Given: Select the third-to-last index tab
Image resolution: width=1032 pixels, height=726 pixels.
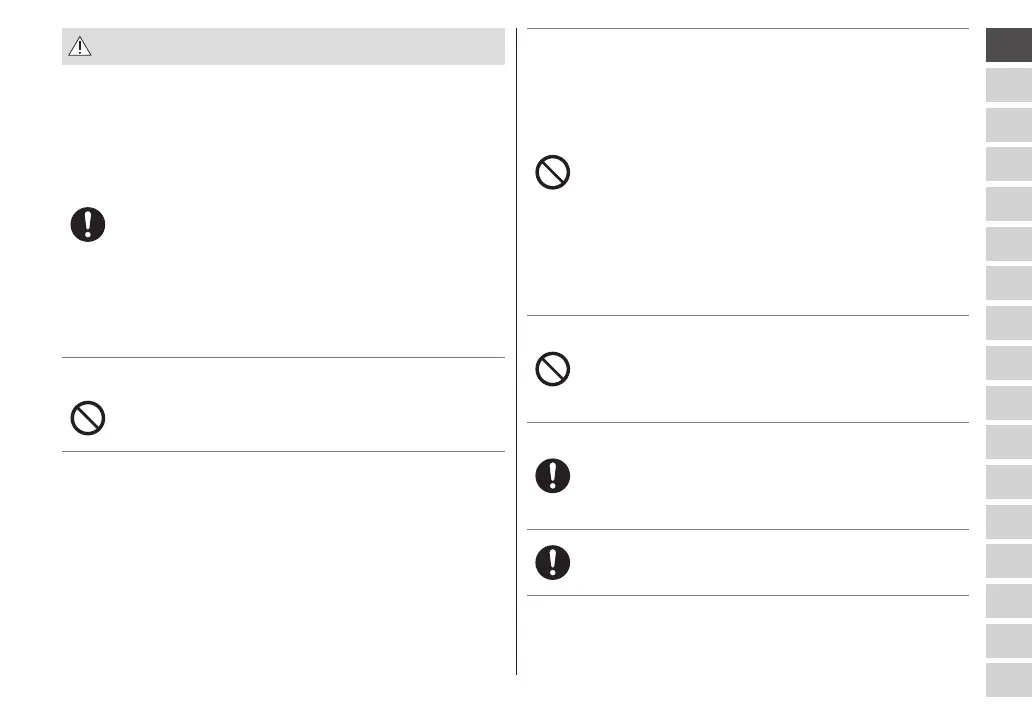Looking at the screenshot, I should click(1008, 601).
